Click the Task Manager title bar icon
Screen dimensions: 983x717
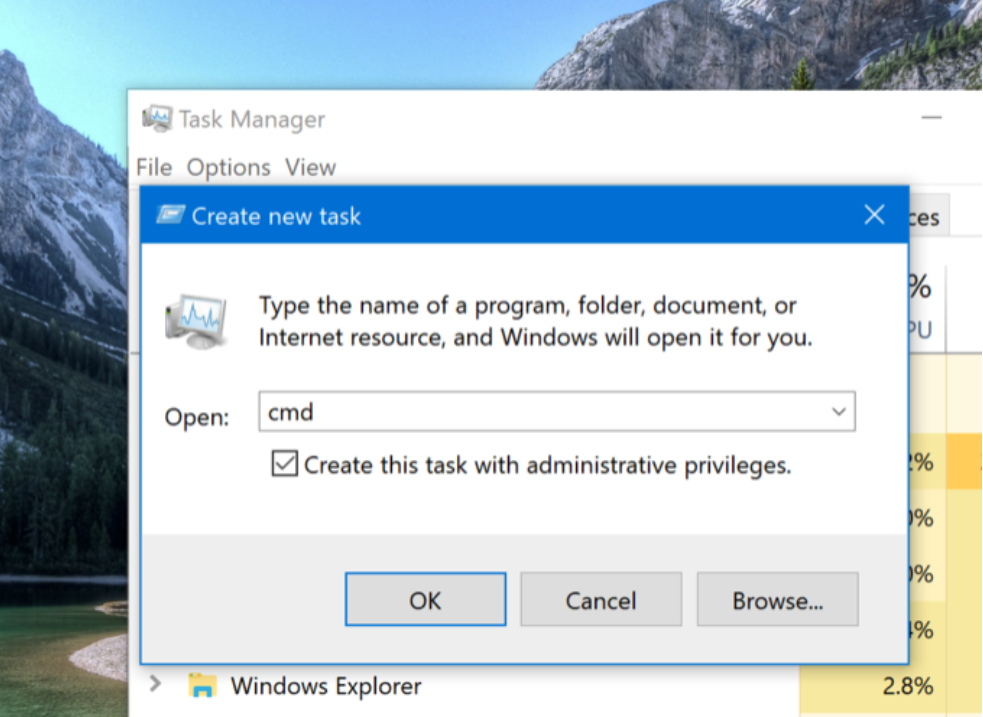tap(157, 118)
